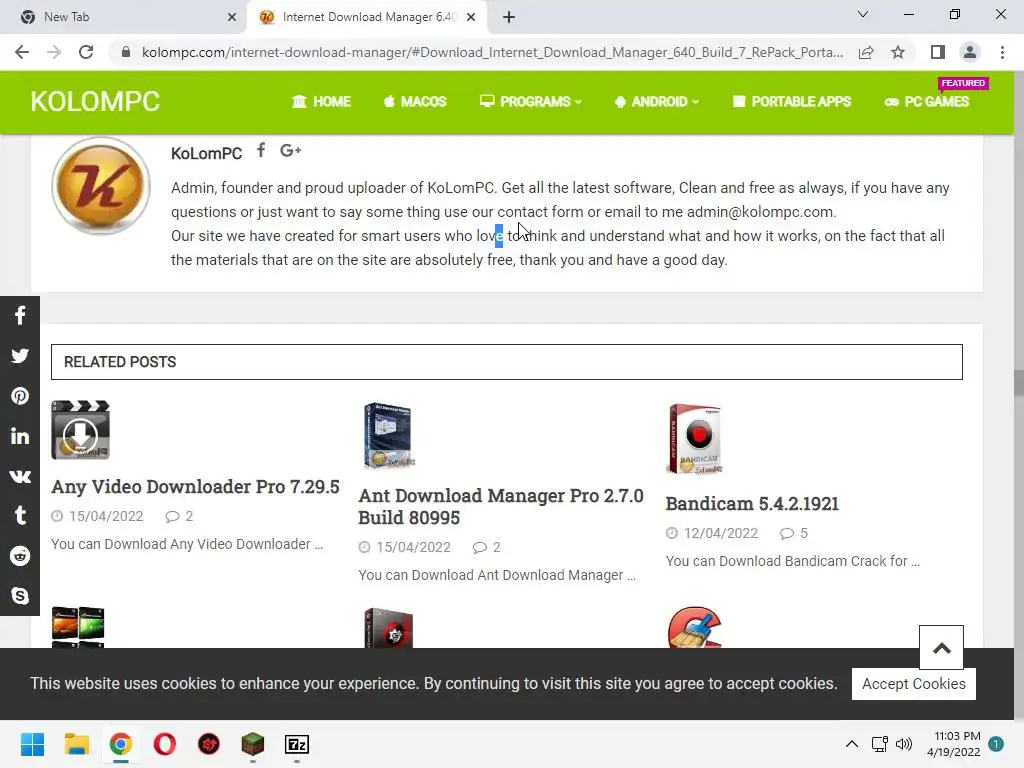Image resolution: width=1024 pixels, height=768 pixels.
Task: Share page on Twitter from the sidebar
Action: tap(20, 356)
